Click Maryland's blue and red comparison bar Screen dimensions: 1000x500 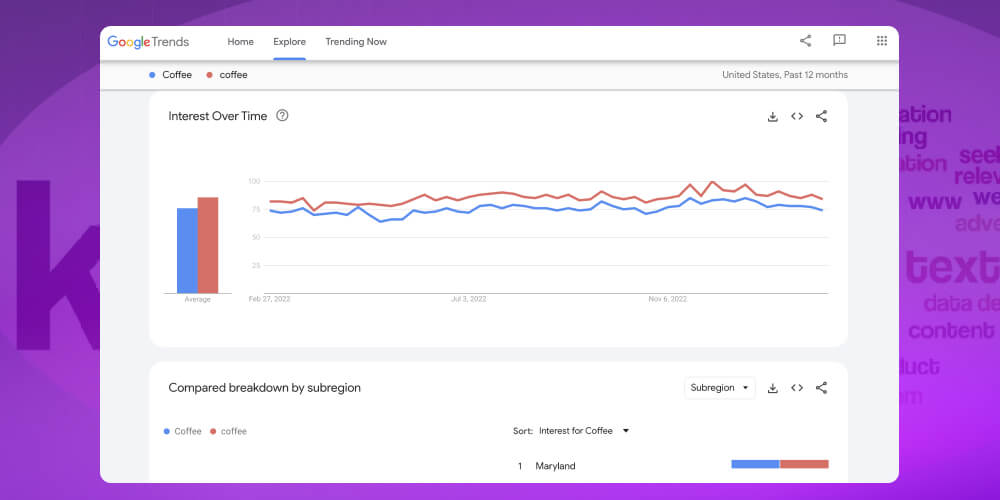[780, 464]
